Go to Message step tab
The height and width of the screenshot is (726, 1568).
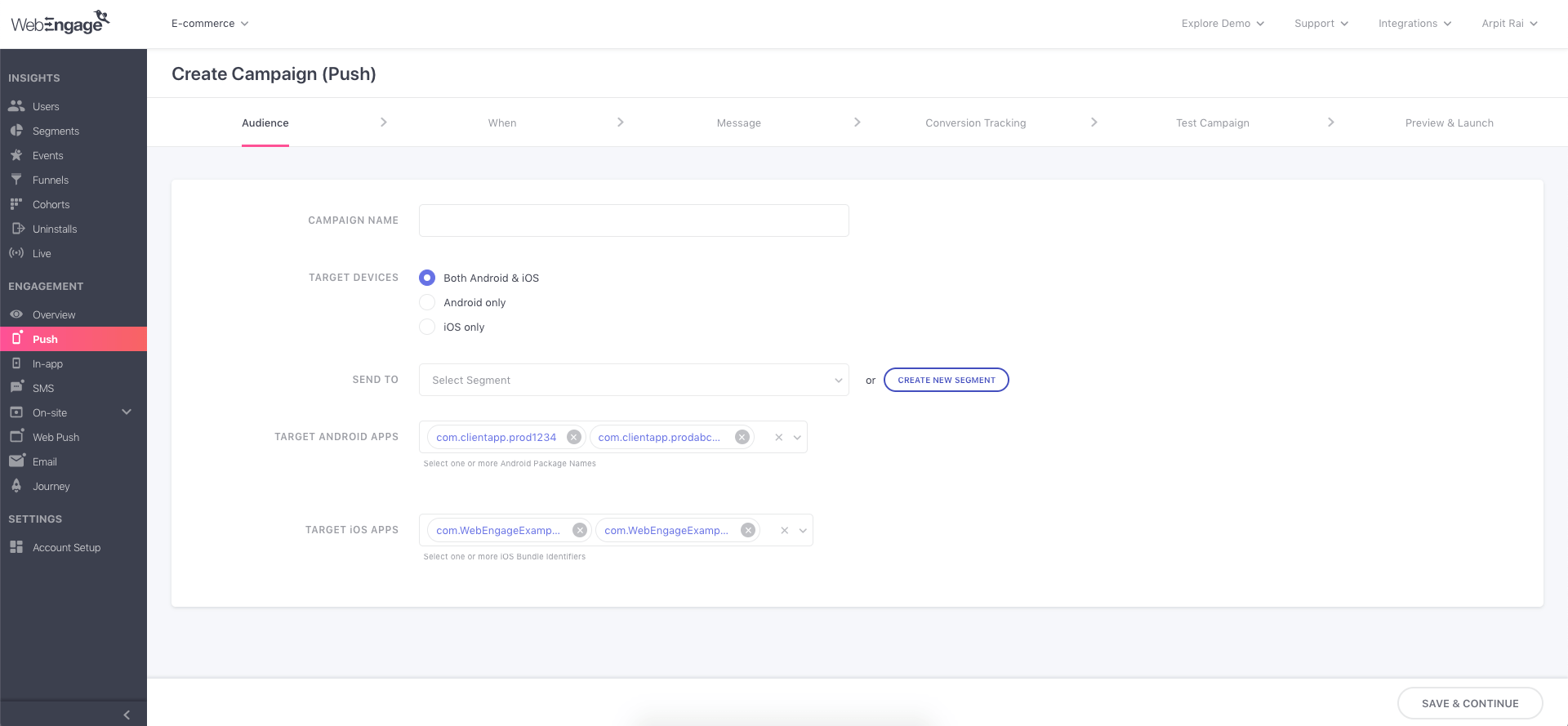(739, 122)
